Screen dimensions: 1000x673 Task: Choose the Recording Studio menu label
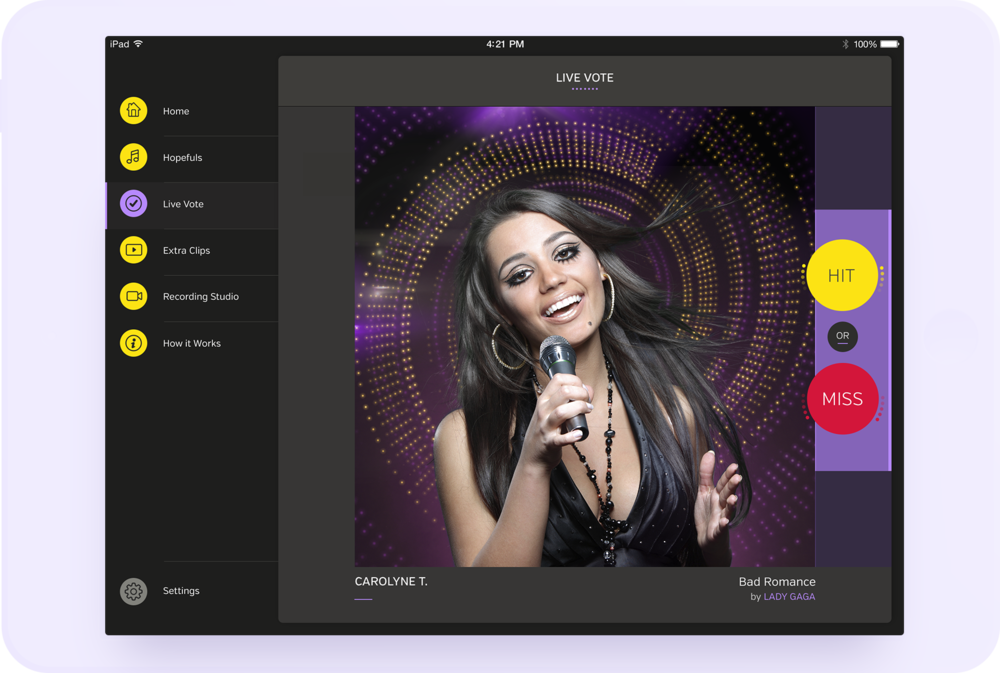point(201,296)
